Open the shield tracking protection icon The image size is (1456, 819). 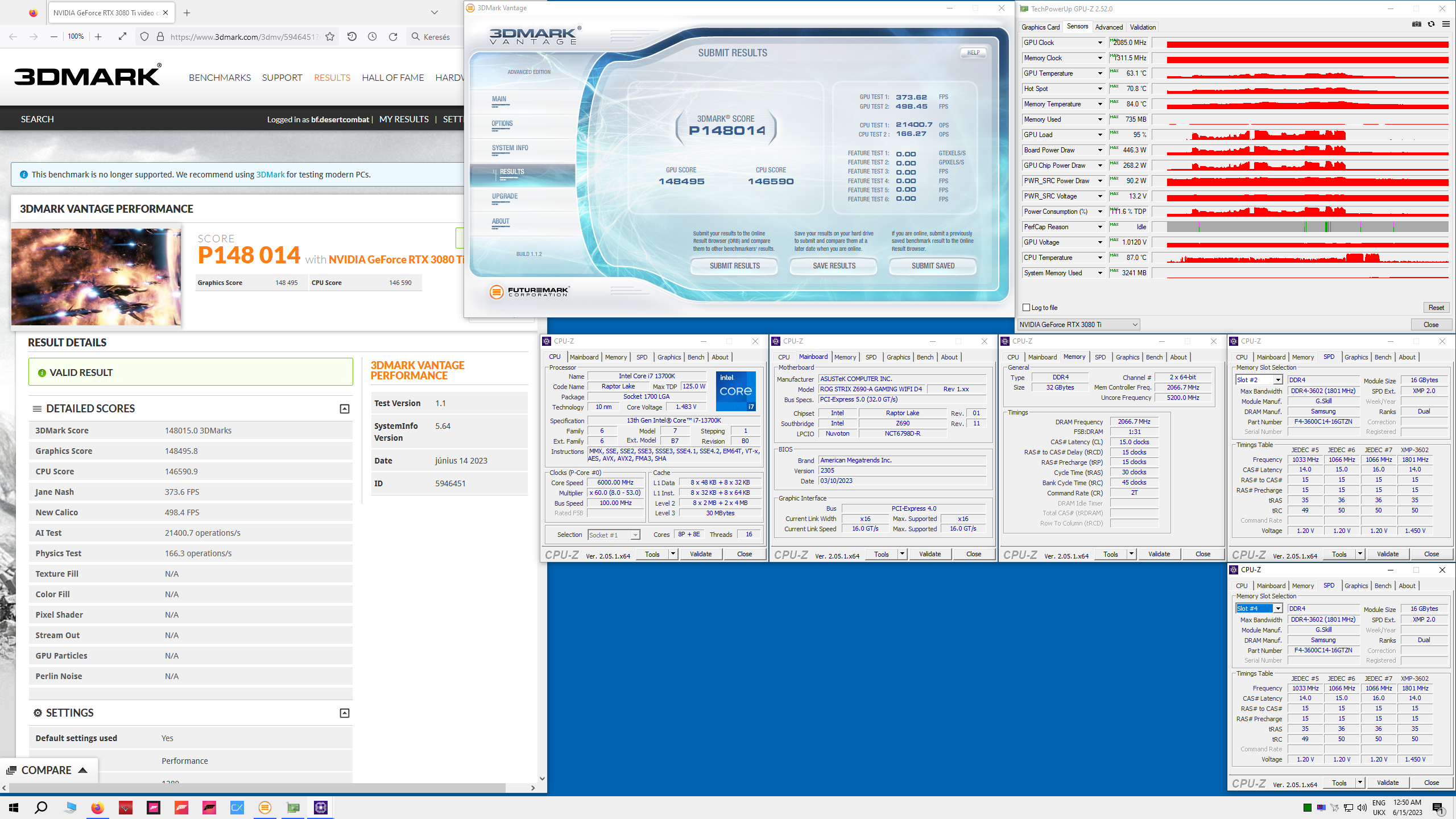point(144,36)
